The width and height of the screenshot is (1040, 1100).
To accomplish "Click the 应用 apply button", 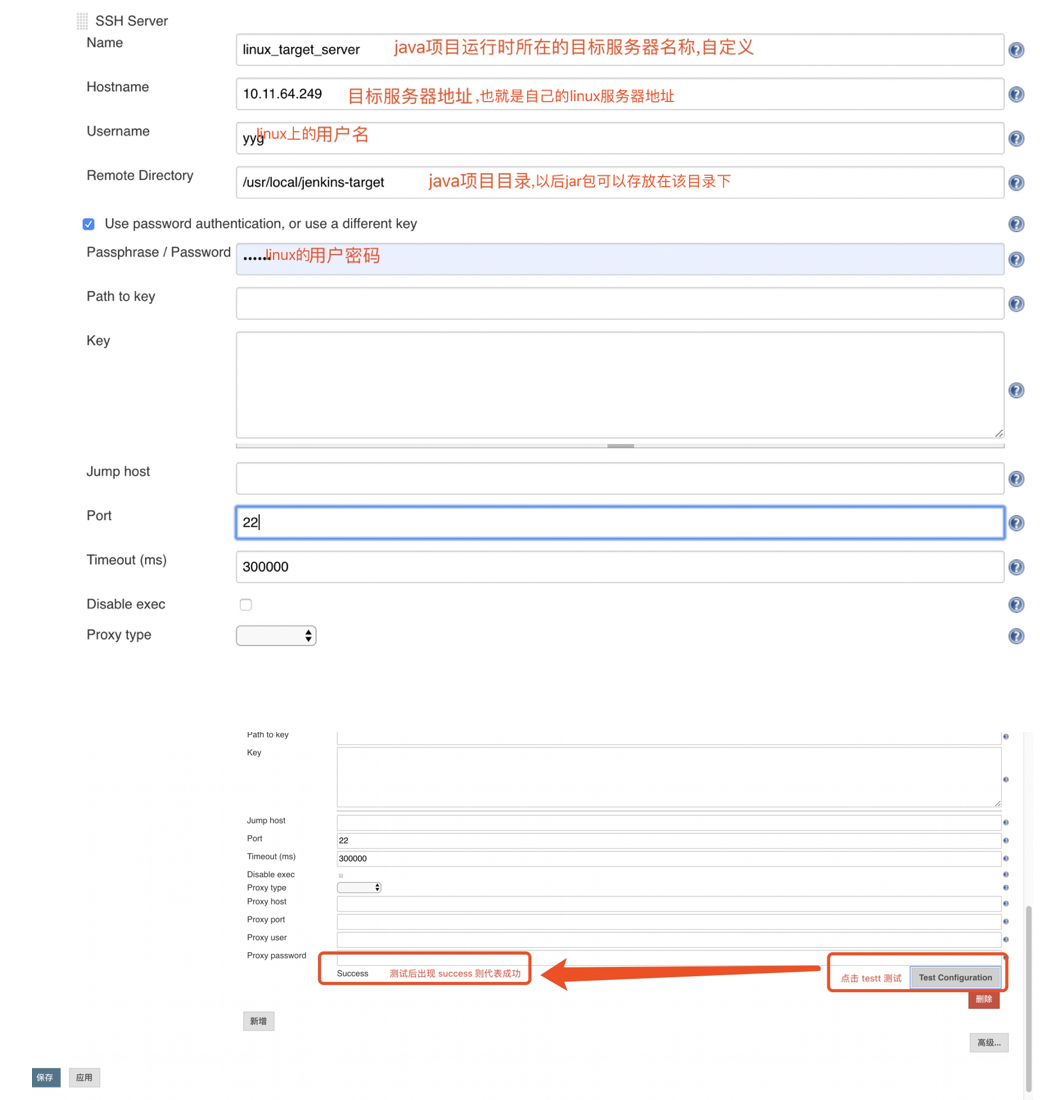I will click(84, 1078).
